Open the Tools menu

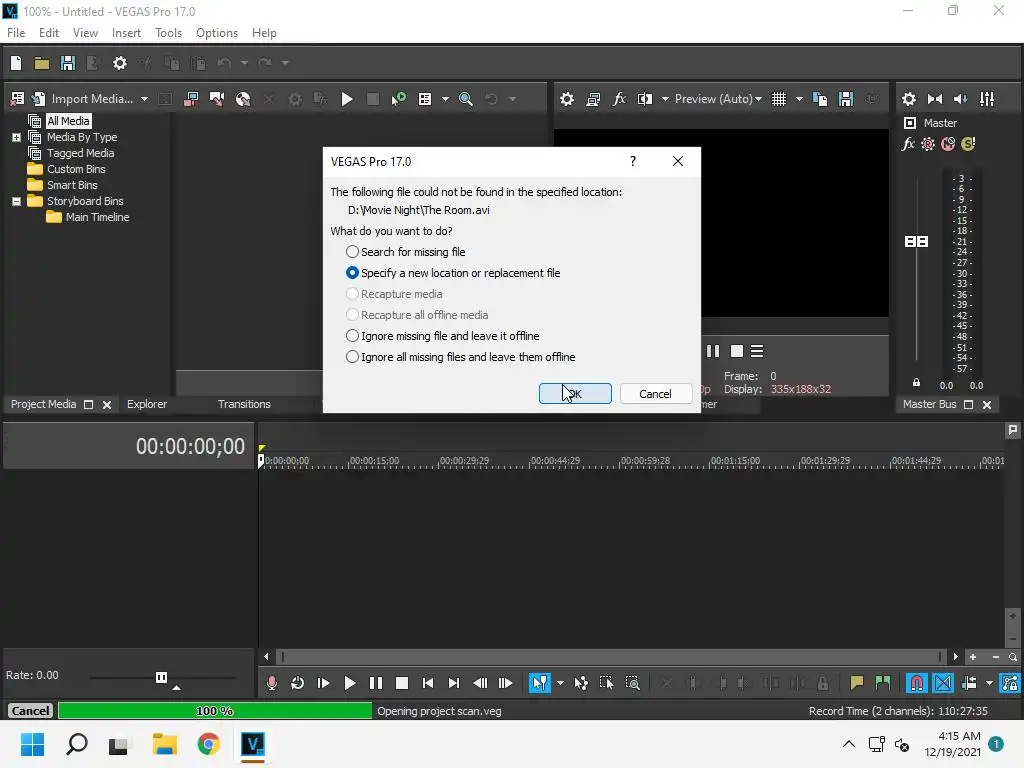tap(168, 33)
